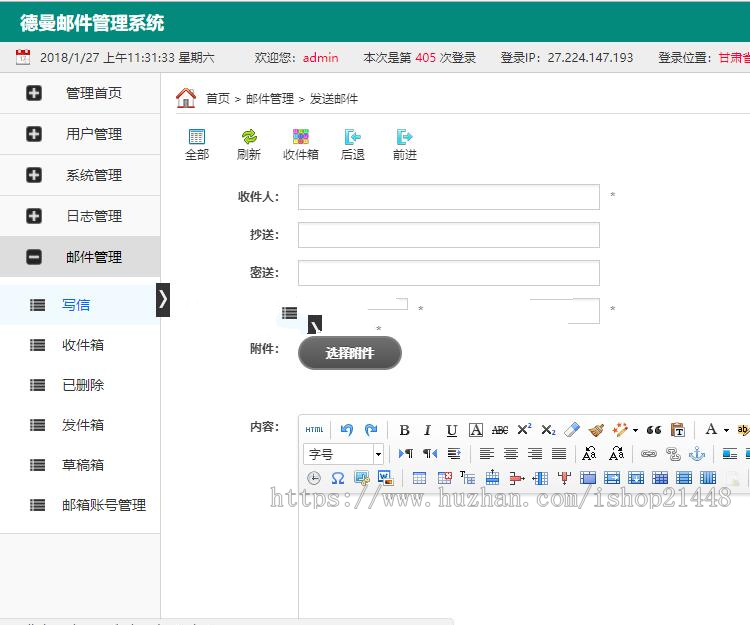Click the Word image transfer icon

(386, 478)
